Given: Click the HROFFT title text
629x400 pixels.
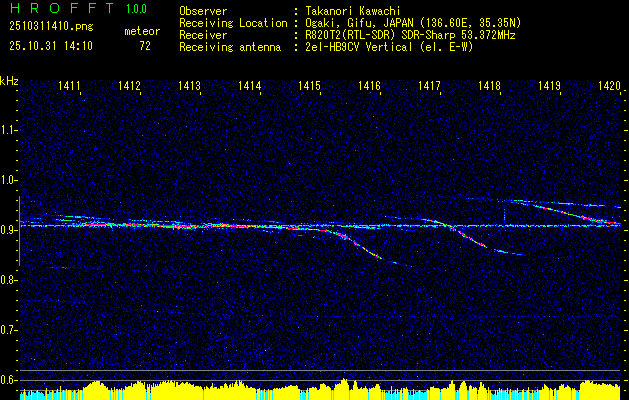Looking at the screenshot, I should coord(59,9).
